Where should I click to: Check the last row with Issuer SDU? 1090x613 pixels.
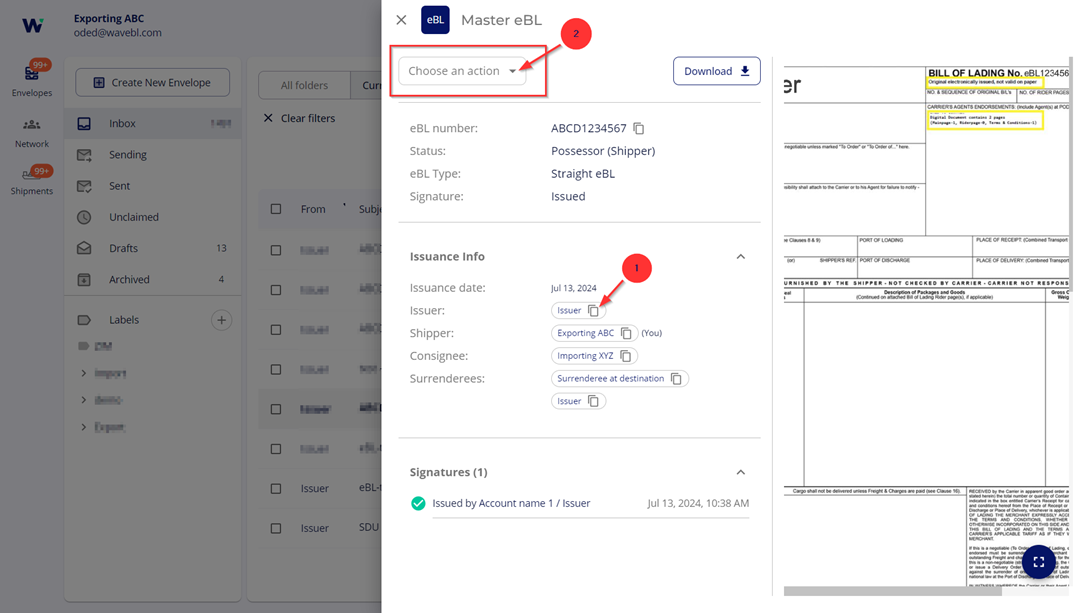click(x=276, y=528)
